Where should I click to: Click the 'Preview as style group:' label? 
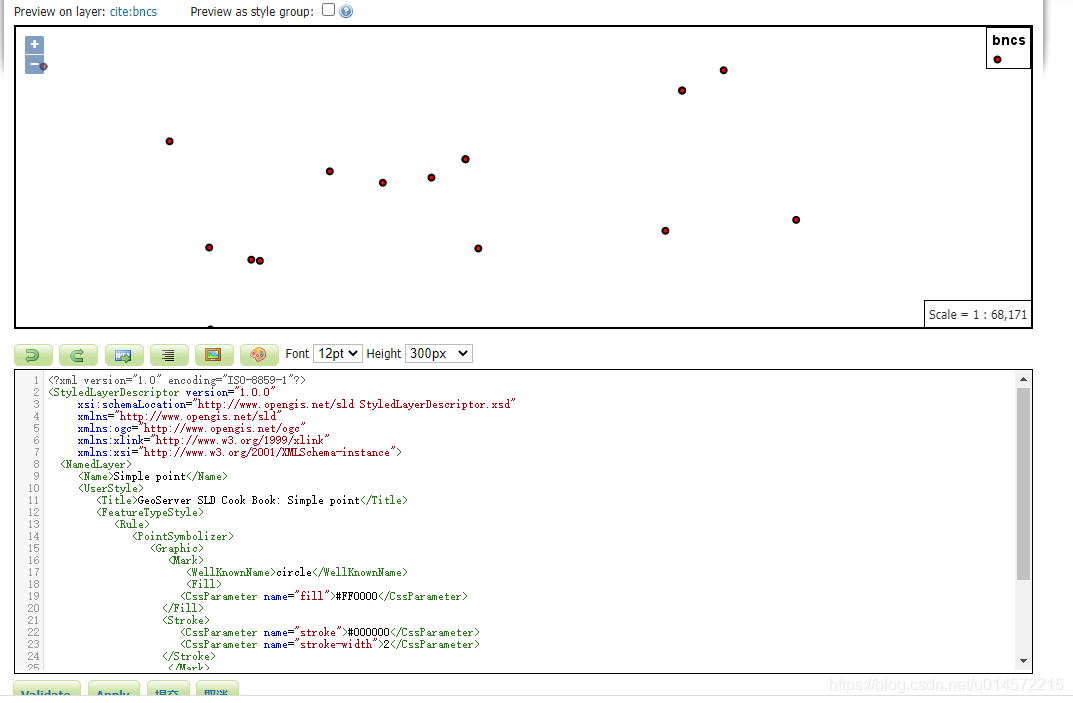click(252, 12)
